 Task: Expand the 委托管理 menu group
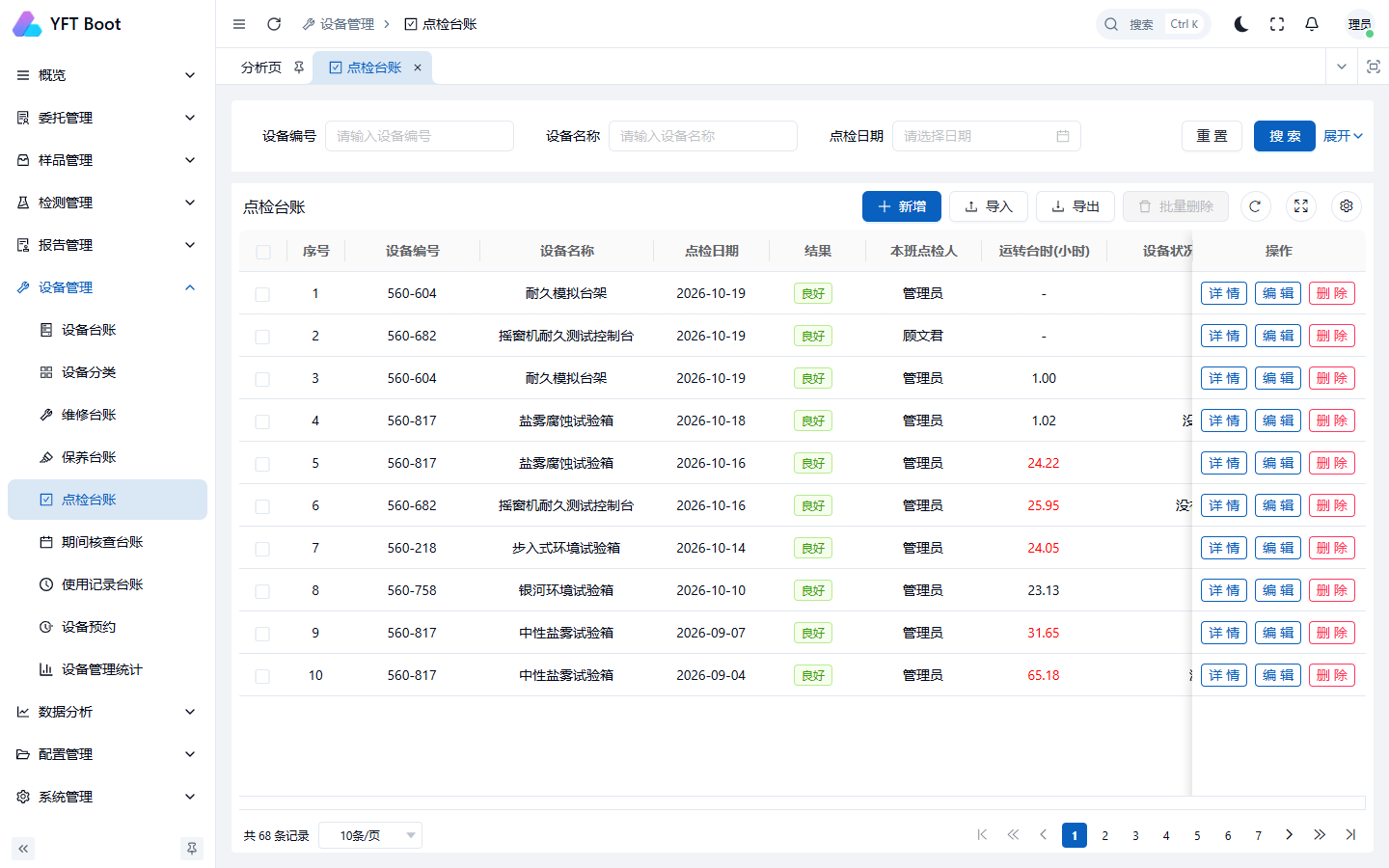[x=107, y=118]
